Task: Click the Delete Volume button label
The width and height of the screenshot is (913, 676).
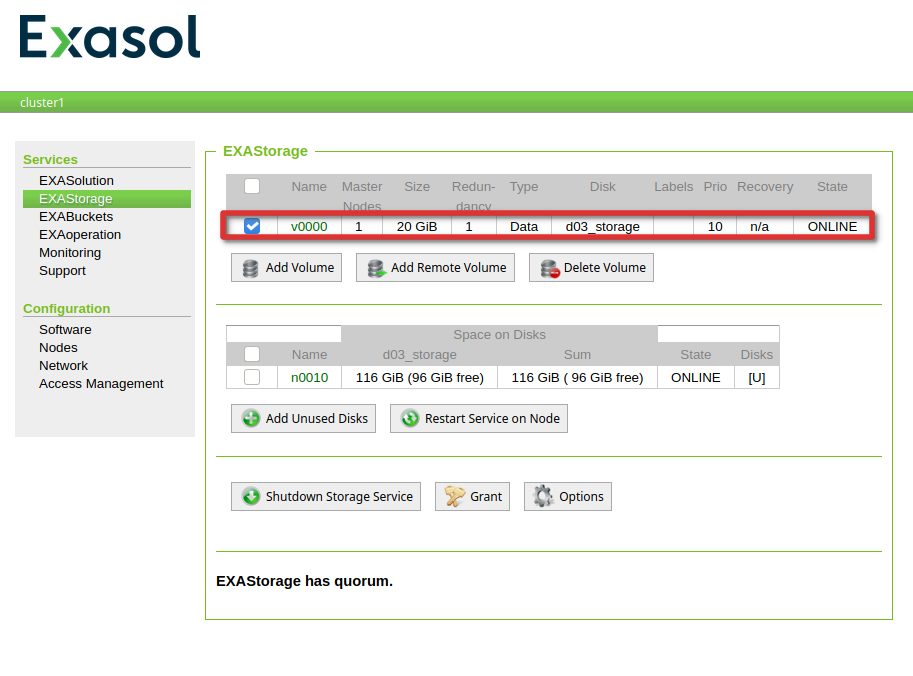Action: tap(604, 268)
